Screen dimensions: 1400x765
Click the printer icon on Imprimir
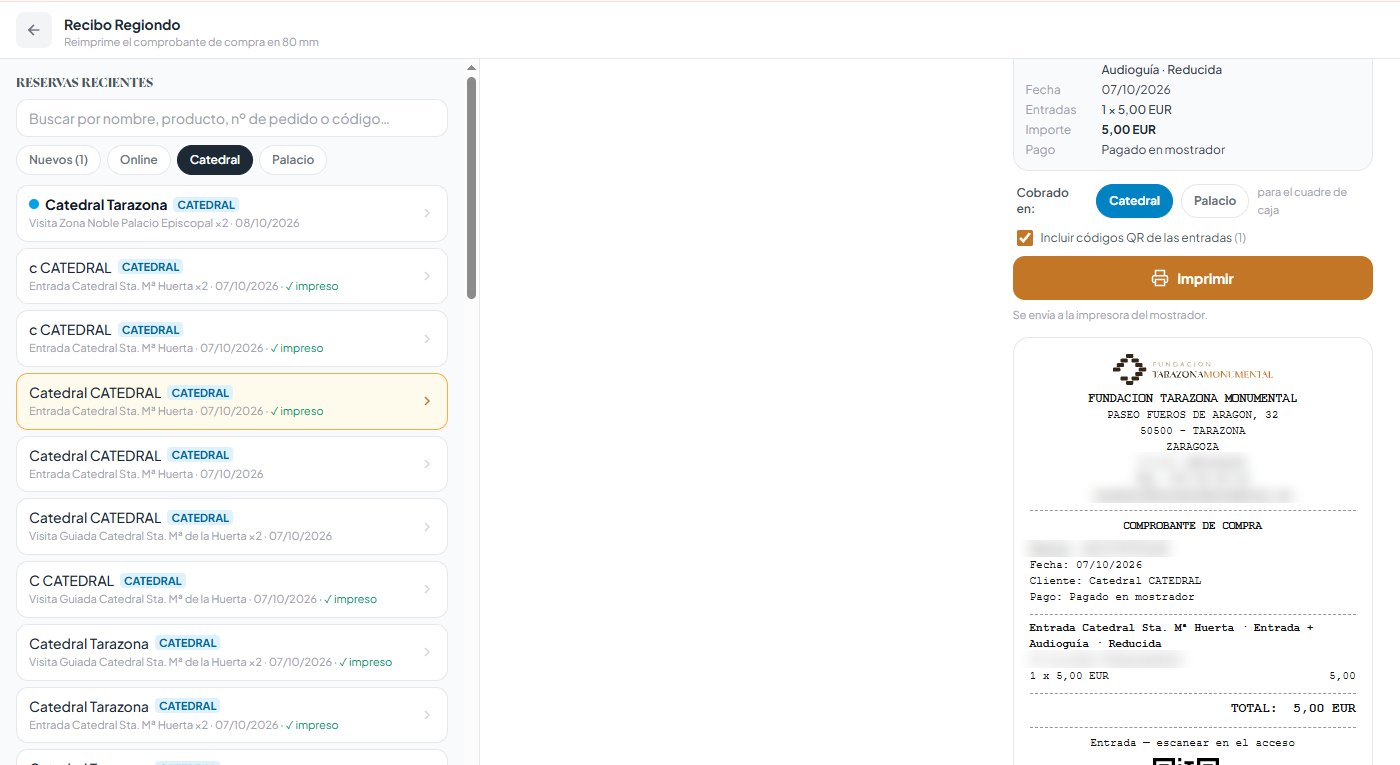(x=1160, y=278)
